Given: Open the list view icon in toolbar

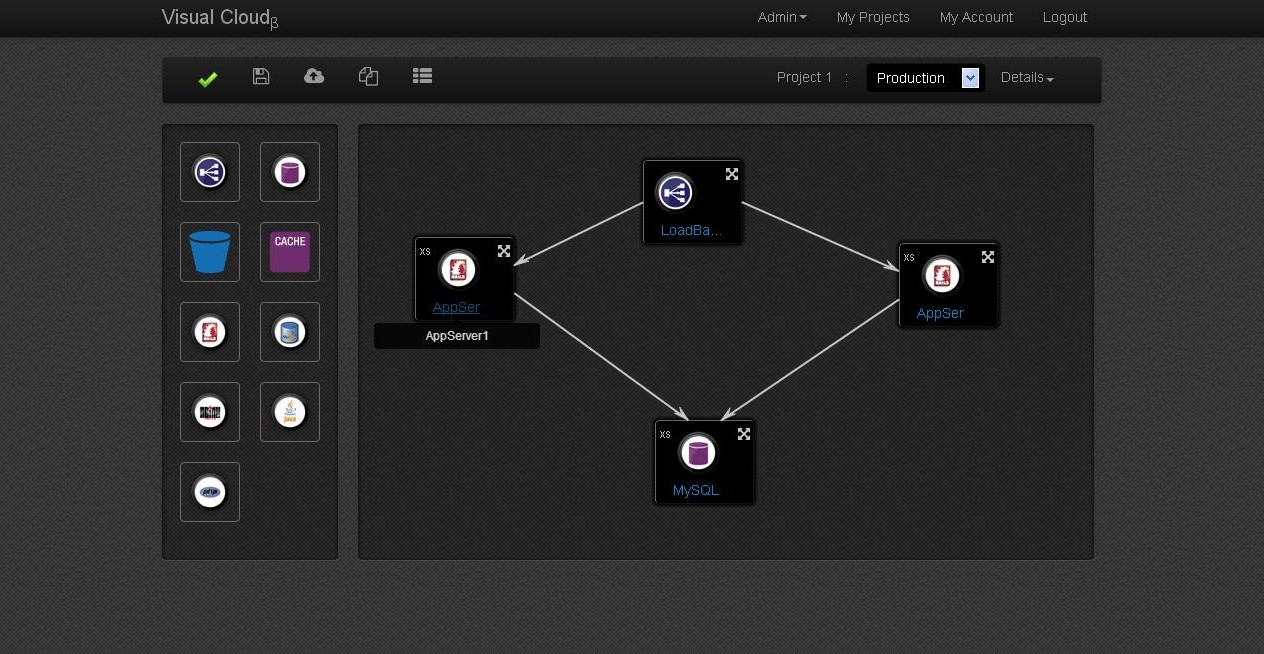Looking at the screenshot, I should pos(422,76).
